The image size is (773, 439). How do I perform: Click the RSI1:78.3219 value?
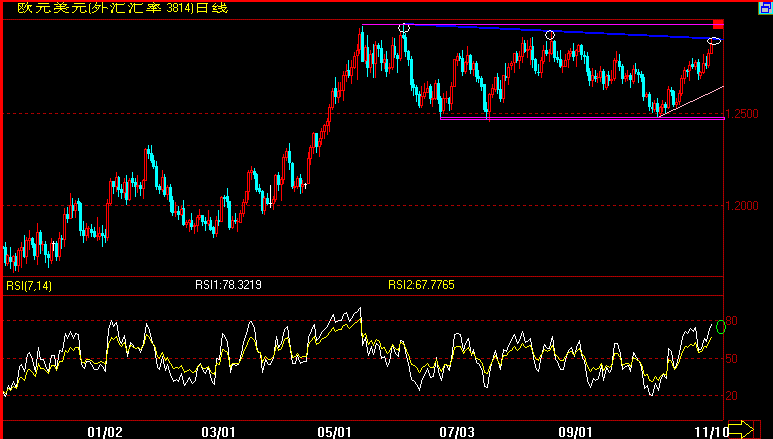click(x=228, y=285)
